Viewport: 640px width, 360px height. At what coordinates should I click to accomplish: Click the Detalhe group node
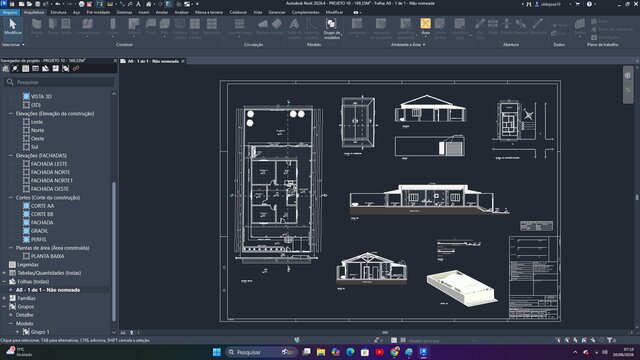coord(24,315)
